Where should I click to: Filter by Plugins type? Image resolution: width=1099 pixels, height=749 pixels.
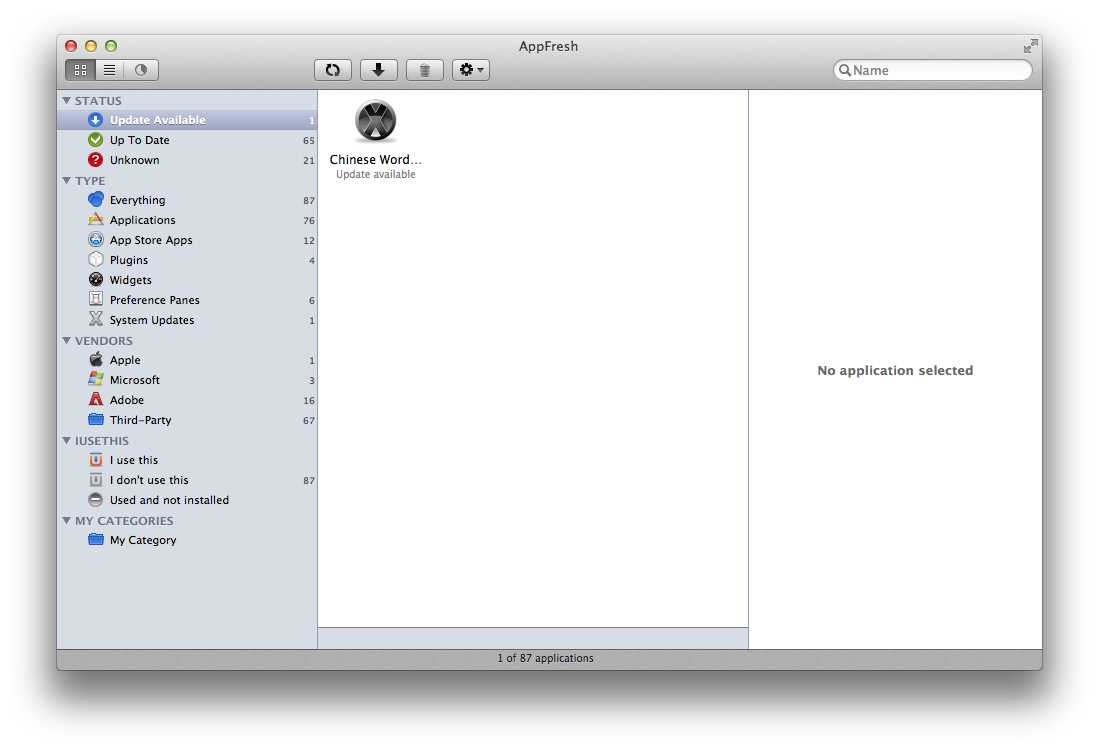[x=187, y=260]
